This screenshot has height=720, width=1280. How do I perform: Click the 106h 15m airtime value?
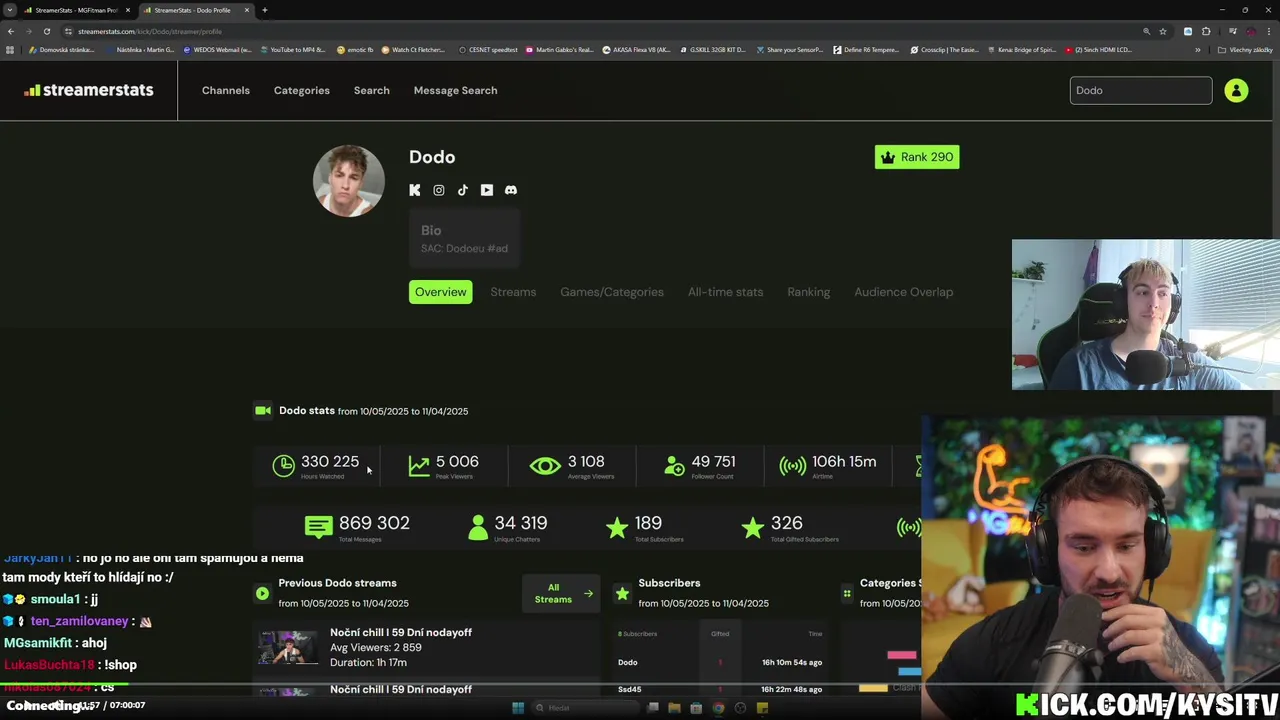844,462
